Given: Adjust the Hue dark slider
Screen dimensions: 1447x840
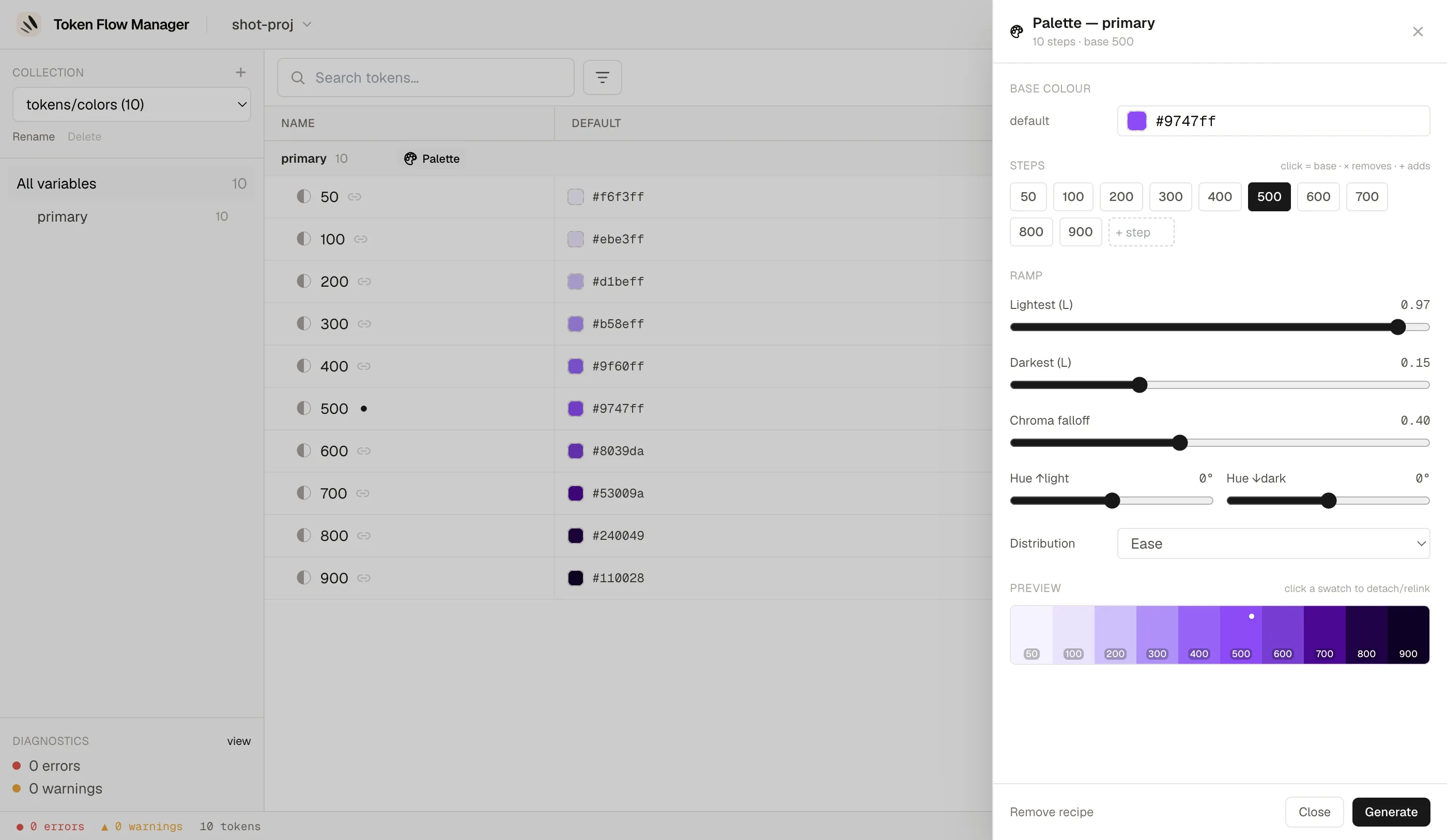Looking at the screenshot, I should click(1328, 501).
